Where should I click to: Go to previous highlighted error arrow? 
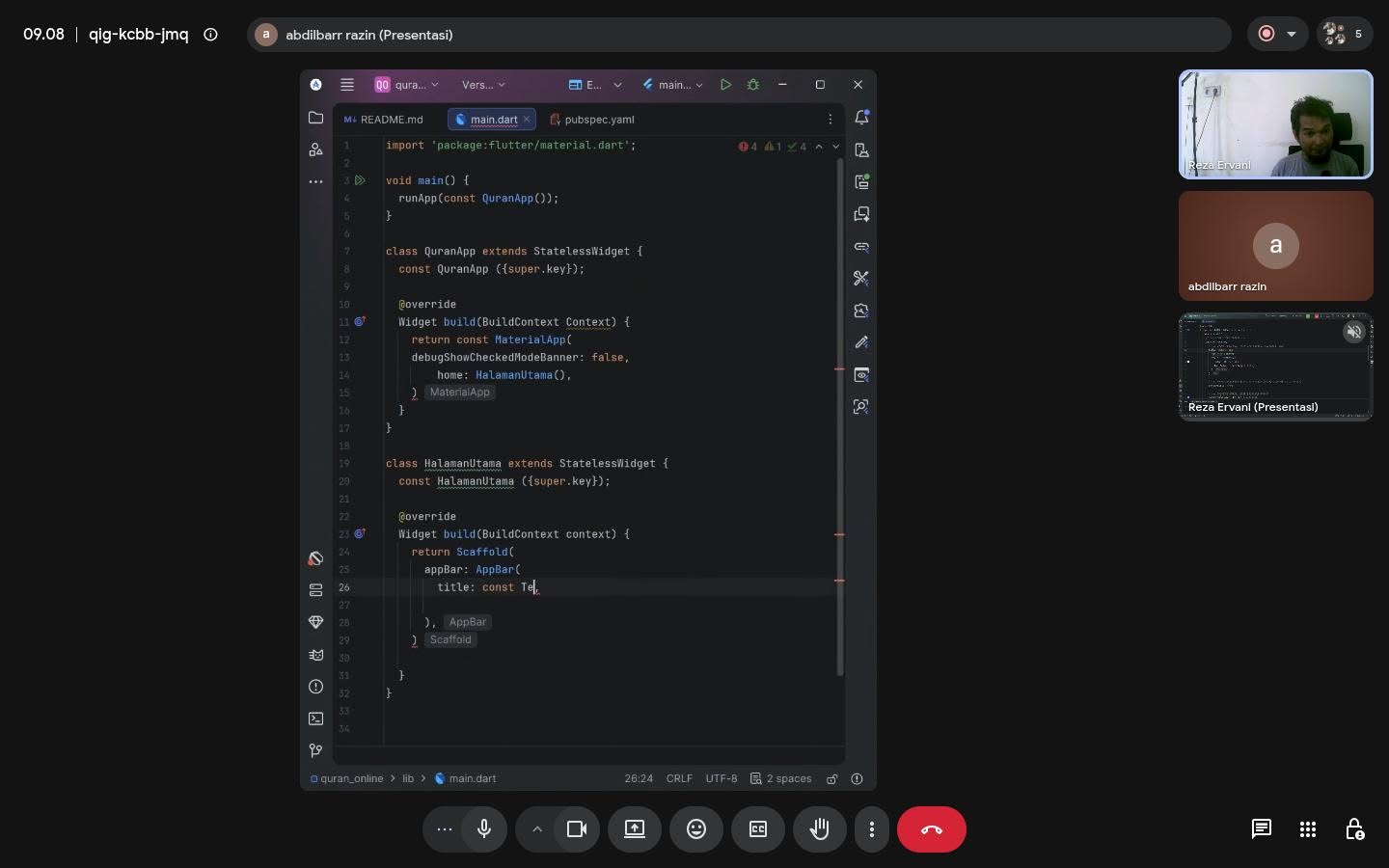point(819,147)
